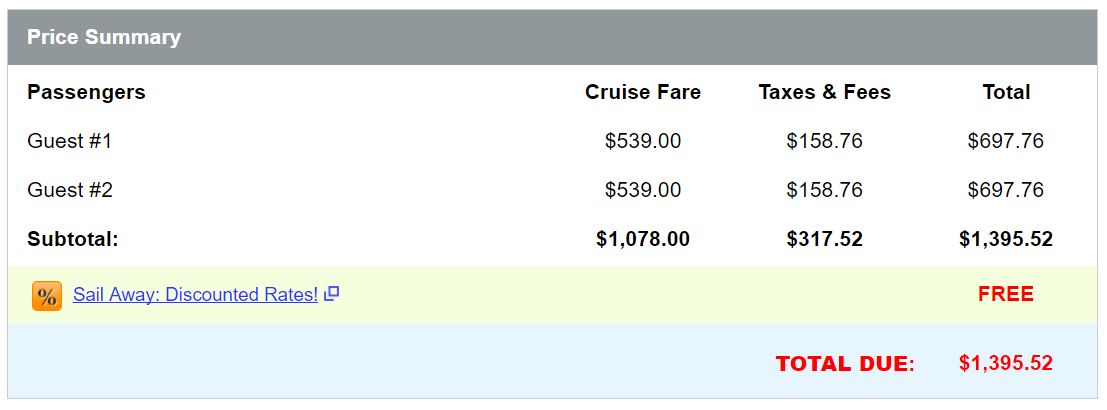The image size is (1107, 410).
Task: Click Guest #1 total $697.76
Action: click(1006, 141)
